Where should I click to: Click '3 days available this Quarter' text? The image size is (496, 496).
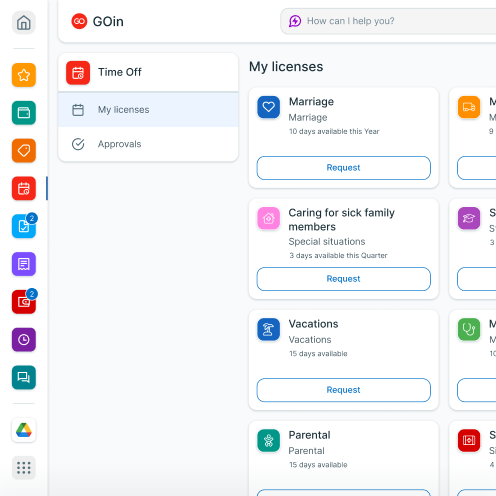tap(338, 255)
